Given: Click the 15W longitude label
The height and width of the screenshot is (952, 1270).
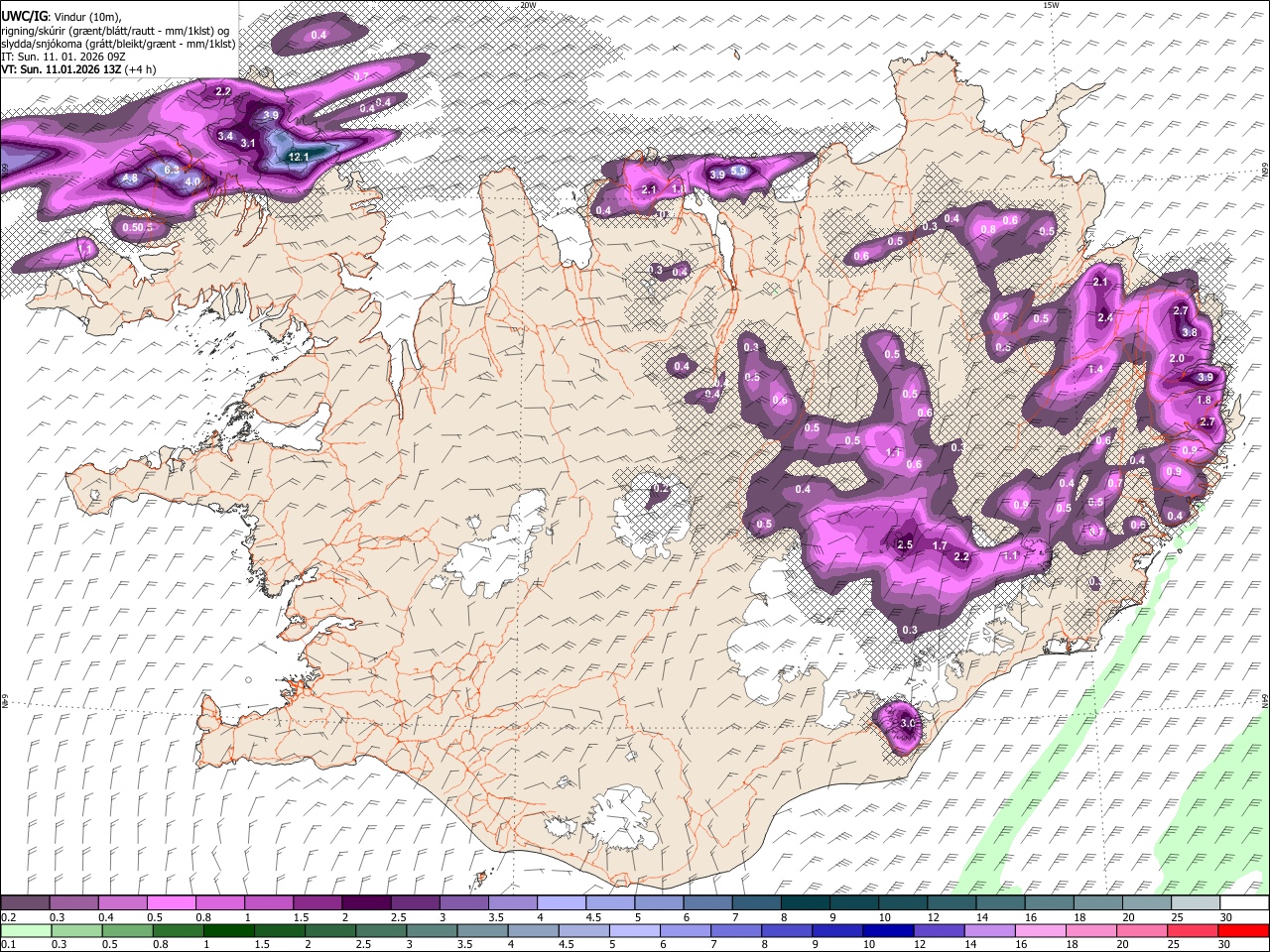Looking at the screenshot, I should pos(1051,5).
